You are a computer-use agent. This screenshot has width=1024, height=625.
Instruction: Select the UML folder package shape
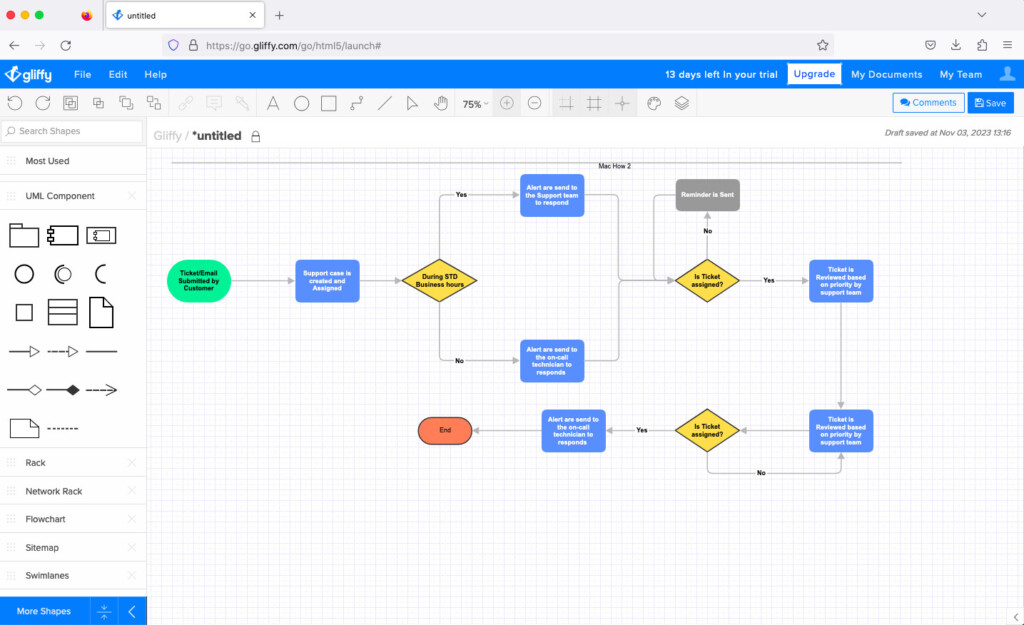[x=24, y=235]
